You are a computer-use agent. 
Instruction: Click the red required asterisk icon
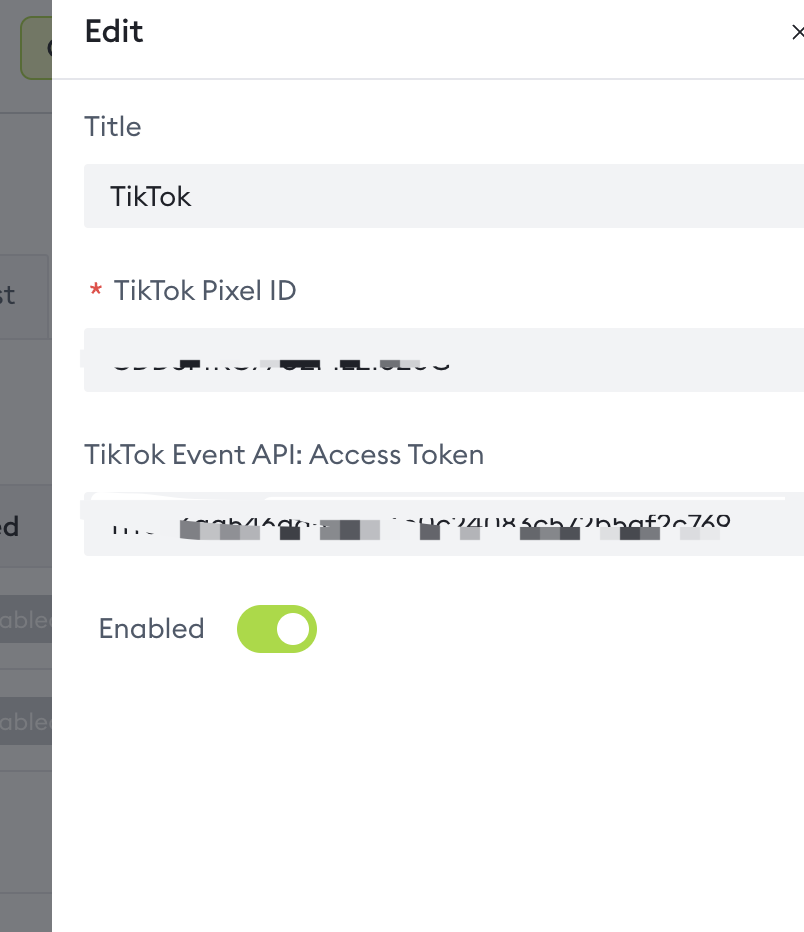pyautogui.click(x=96, y=292)
